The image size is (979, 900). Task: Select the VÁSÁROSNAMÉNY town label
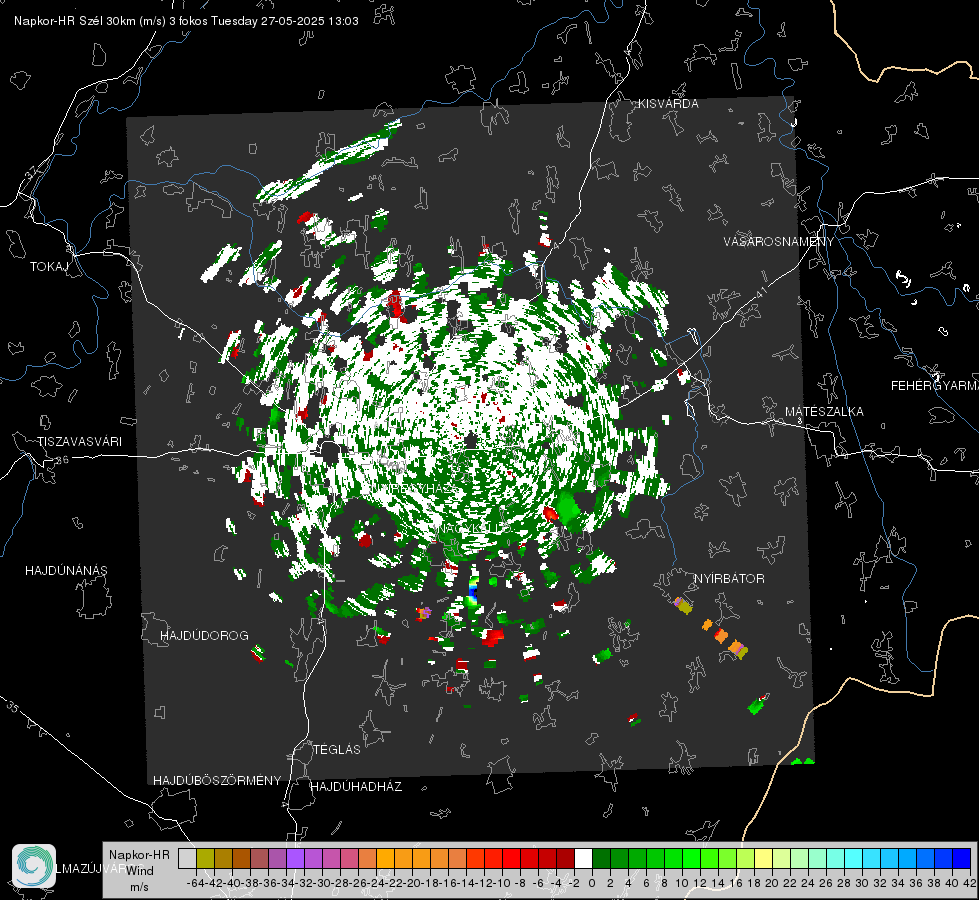click(779, 242)
